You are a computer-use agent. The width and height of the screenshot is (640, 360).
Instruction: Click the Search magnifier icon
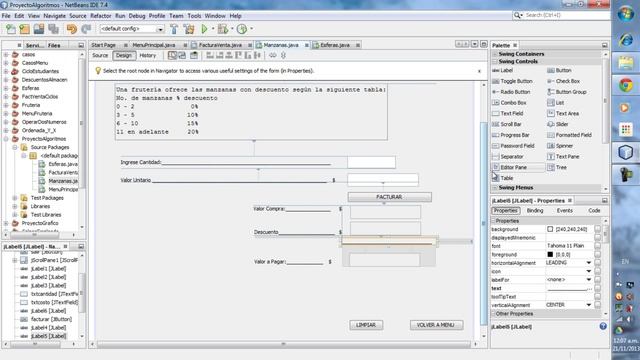[x=518, y=15]
